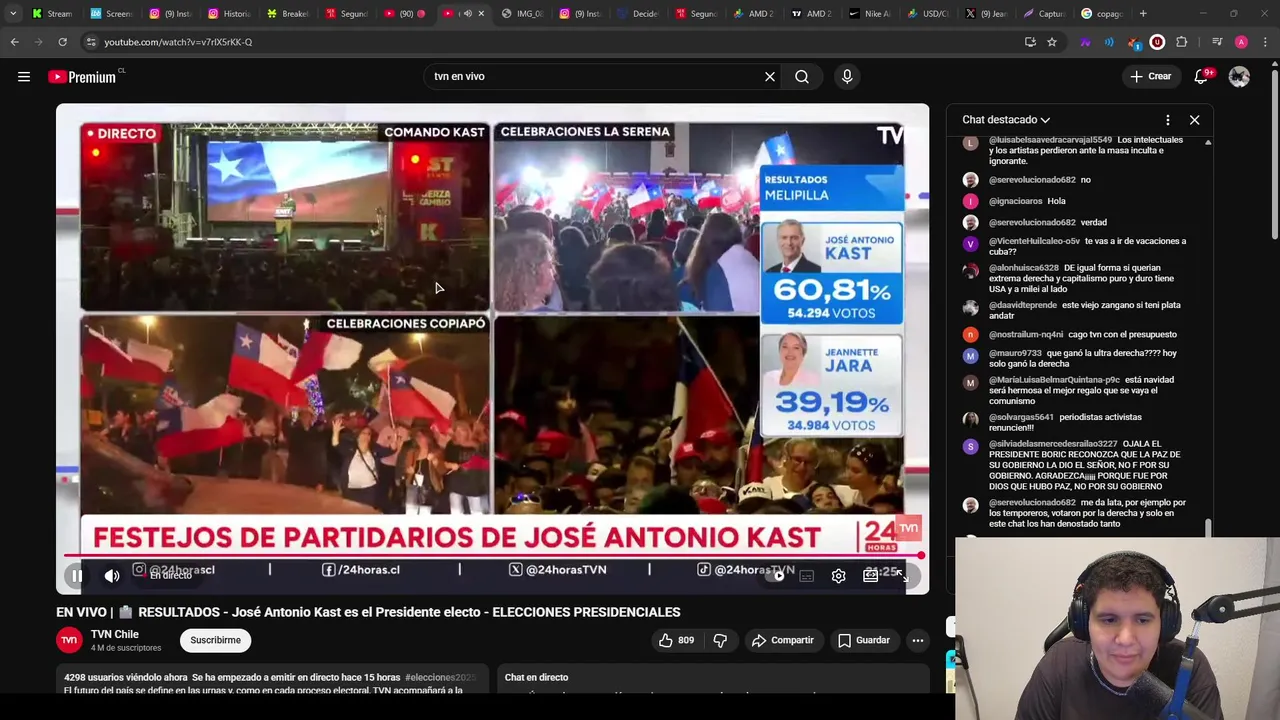Screen dimensions: 1280x720
Task: Switch to the copago Google tab
Action: 1102,14
